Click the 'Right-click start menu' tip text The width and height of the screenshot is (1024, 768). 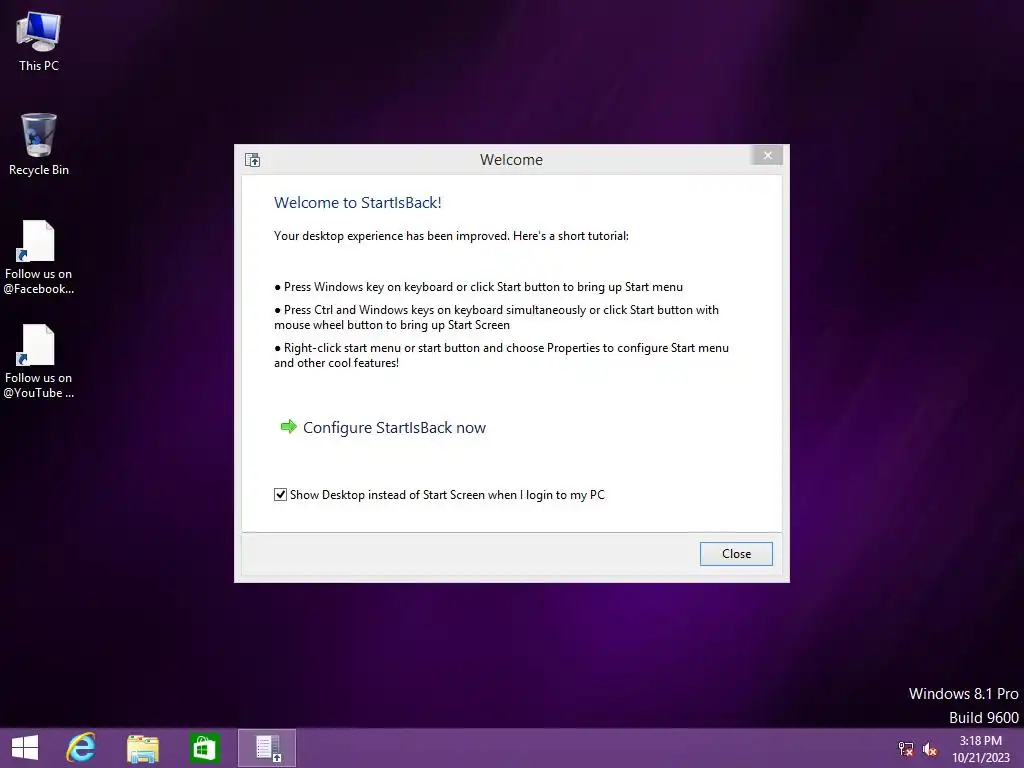(x=502, y=355)
